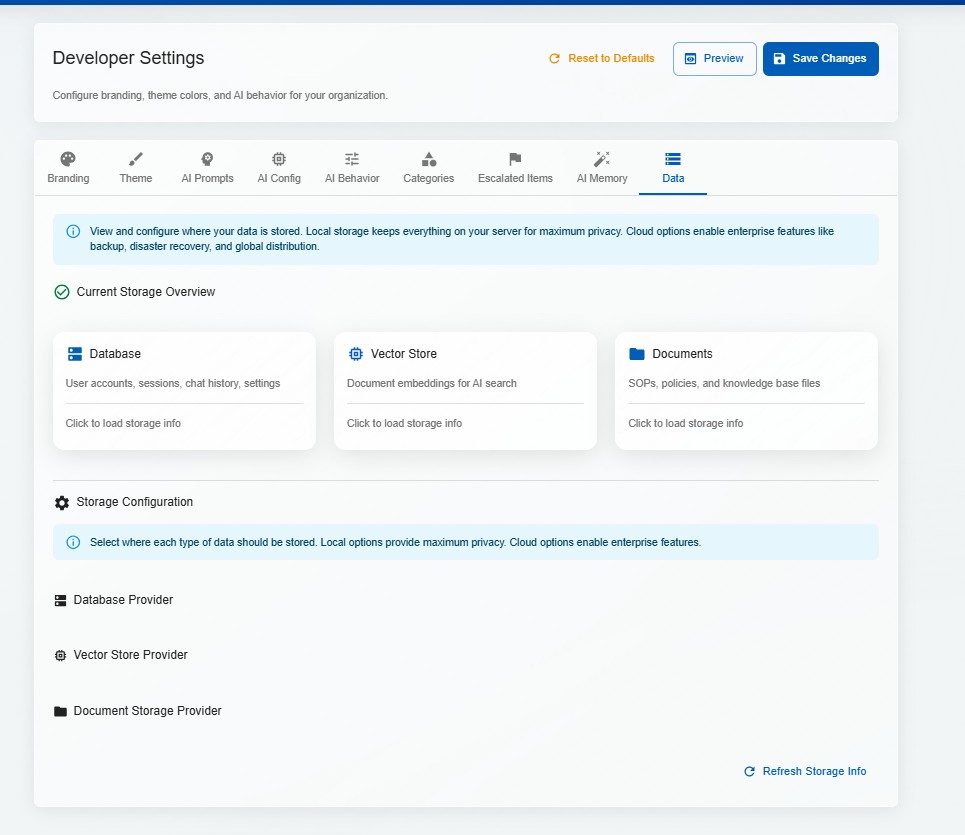Click the Storage Configuration gear icon
This screenshot has height=835, width=965.
point(61,502)
